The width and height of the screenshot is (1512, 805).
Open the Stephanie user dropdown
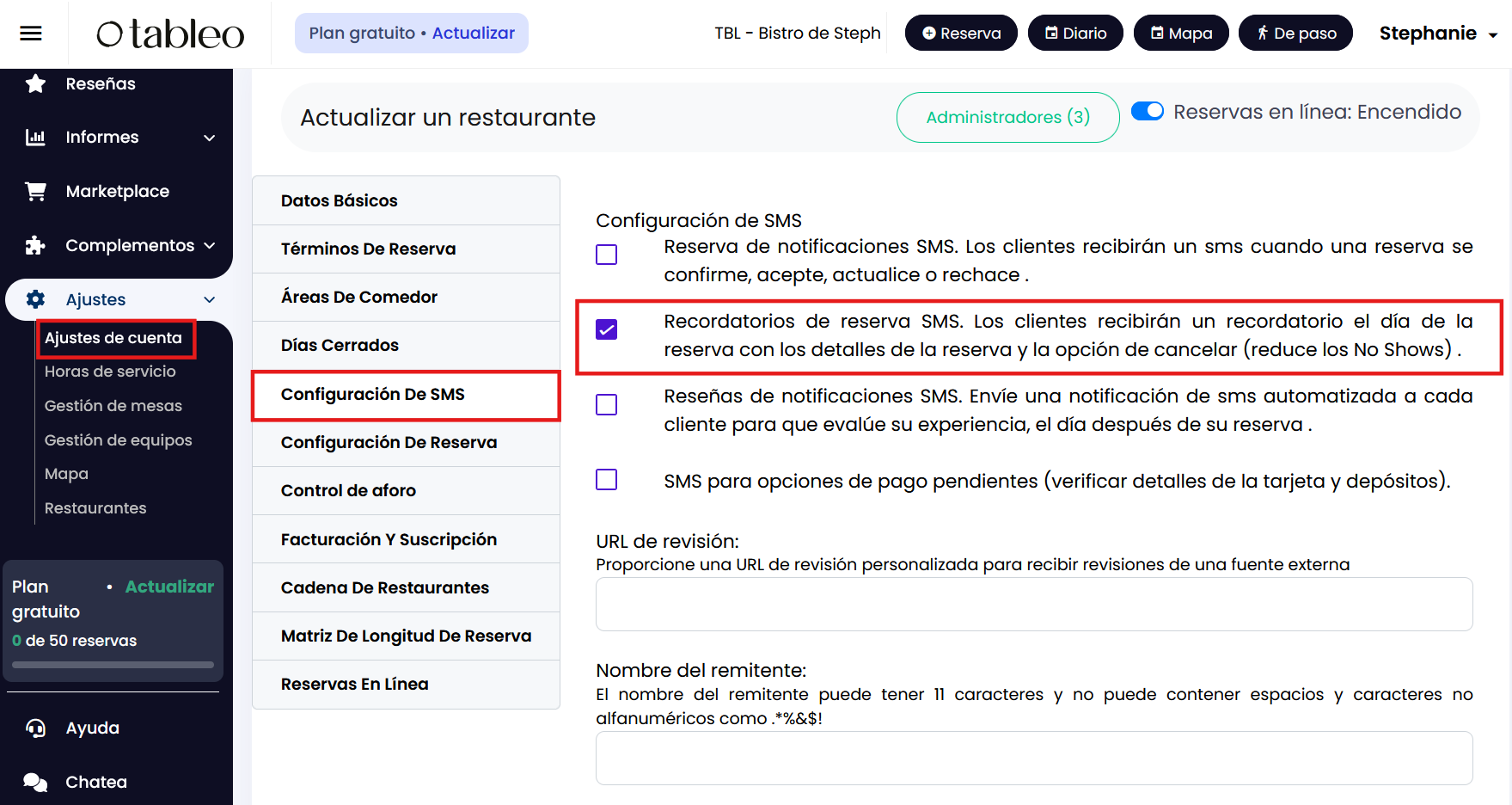pyautogui.click(x=1438, y=34)
